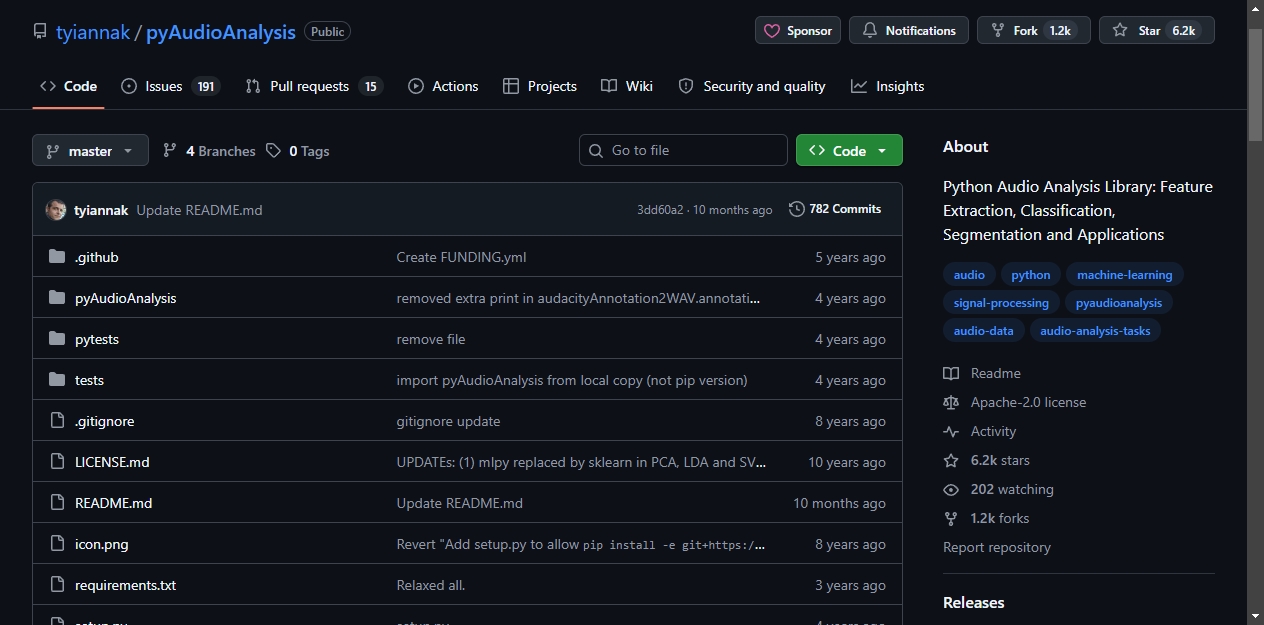This screenshot has height=625, width=1264.
Task: Open the latest commit message Update README.md
Action: pos(199,210)
